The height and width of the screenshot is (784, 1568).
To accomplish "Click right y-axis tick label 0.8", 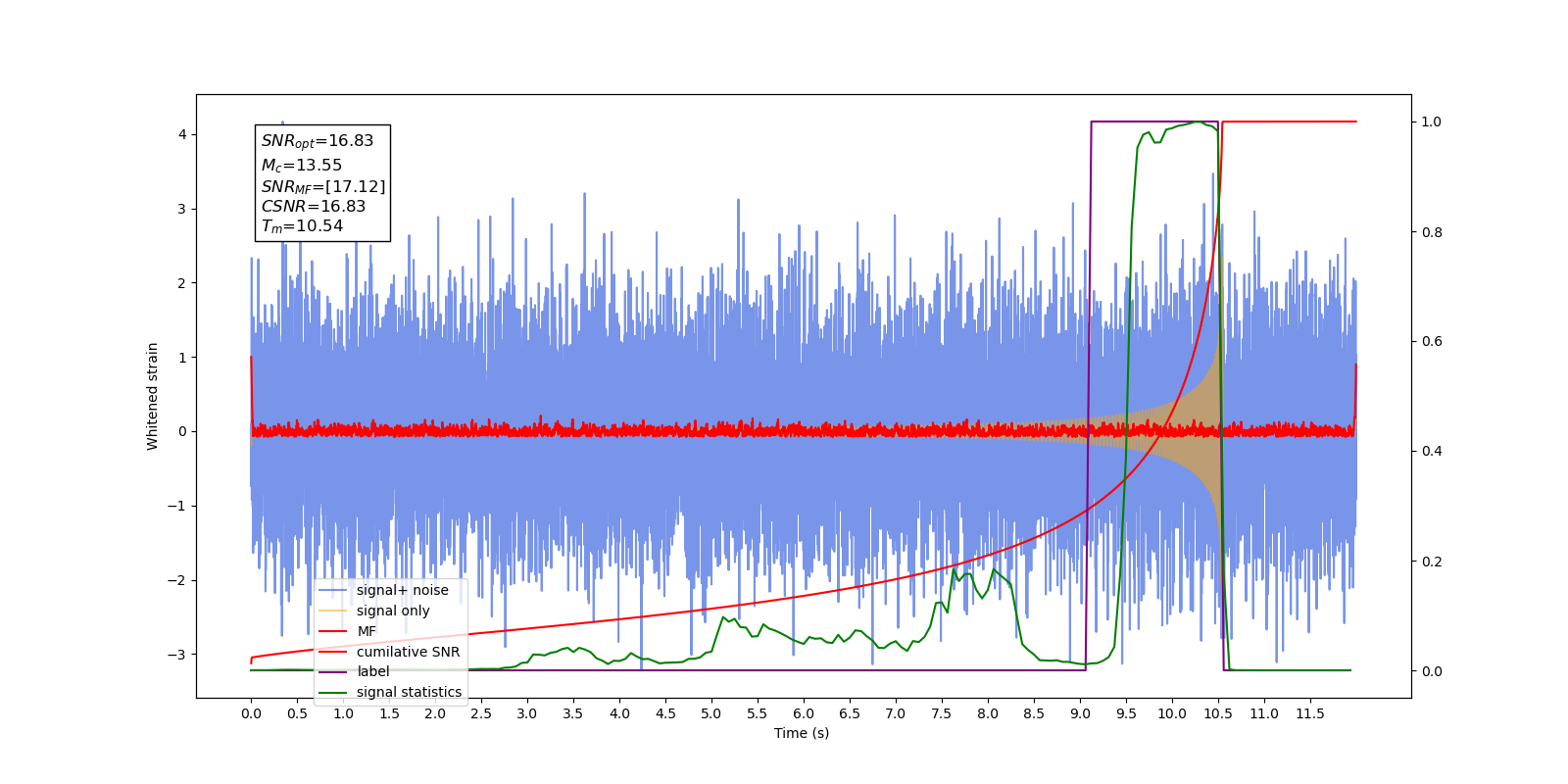I will (1432, 232).
